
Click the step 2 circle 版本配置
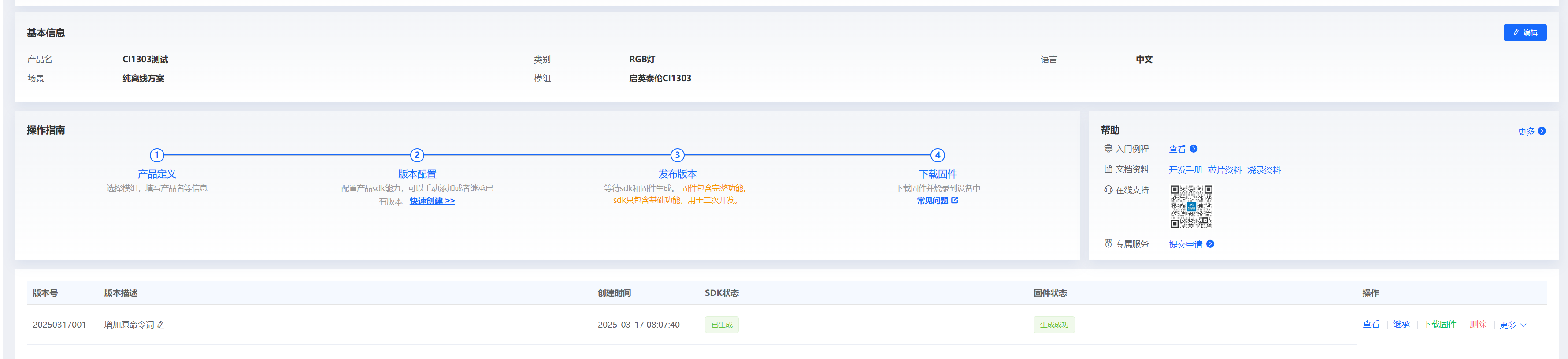[417, 155]
